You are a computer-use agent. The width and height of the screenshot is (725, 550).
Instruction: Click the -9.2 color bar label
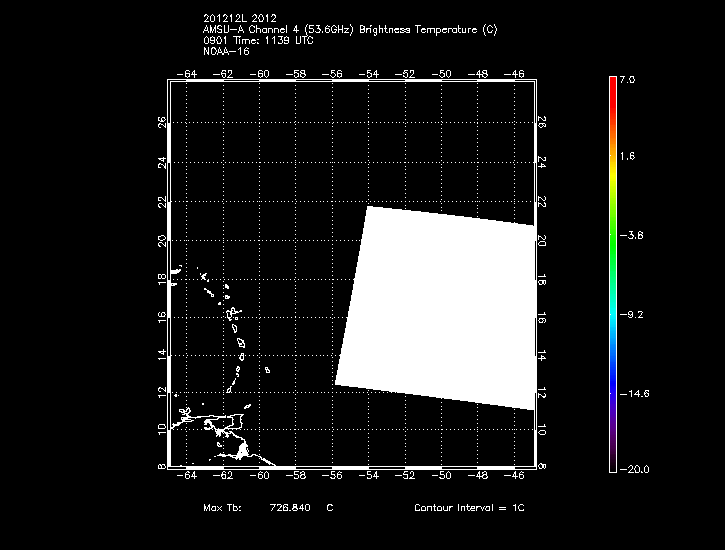point(630,314)
